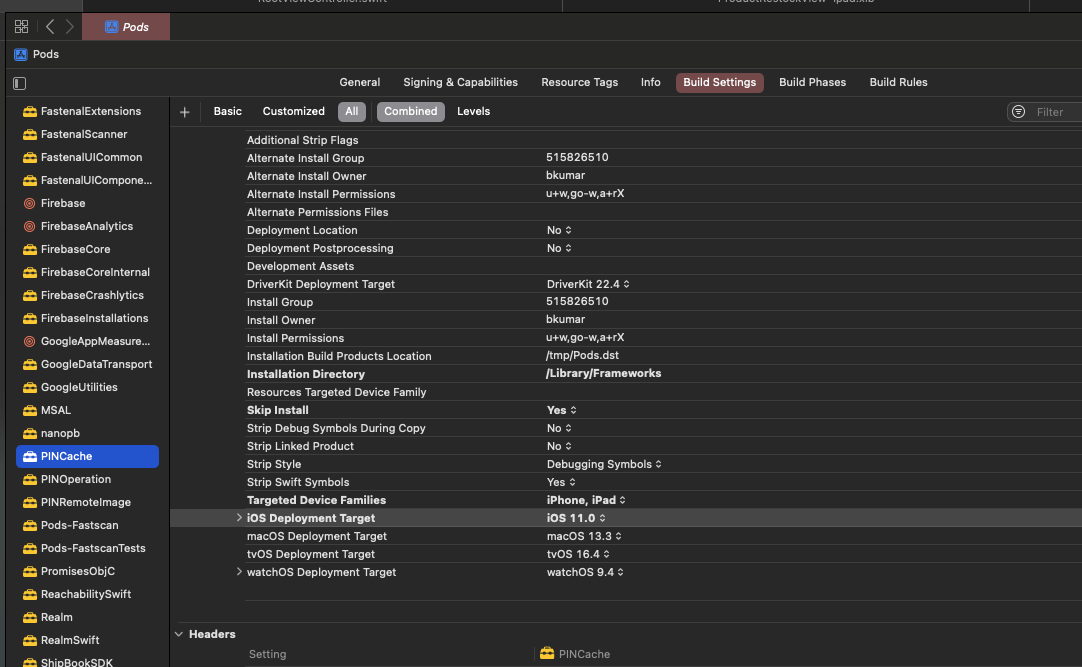The image size is (1082, 667).
Task: Change iOS Deployment Target version iOS 11.0
Action: pos(576,518)
